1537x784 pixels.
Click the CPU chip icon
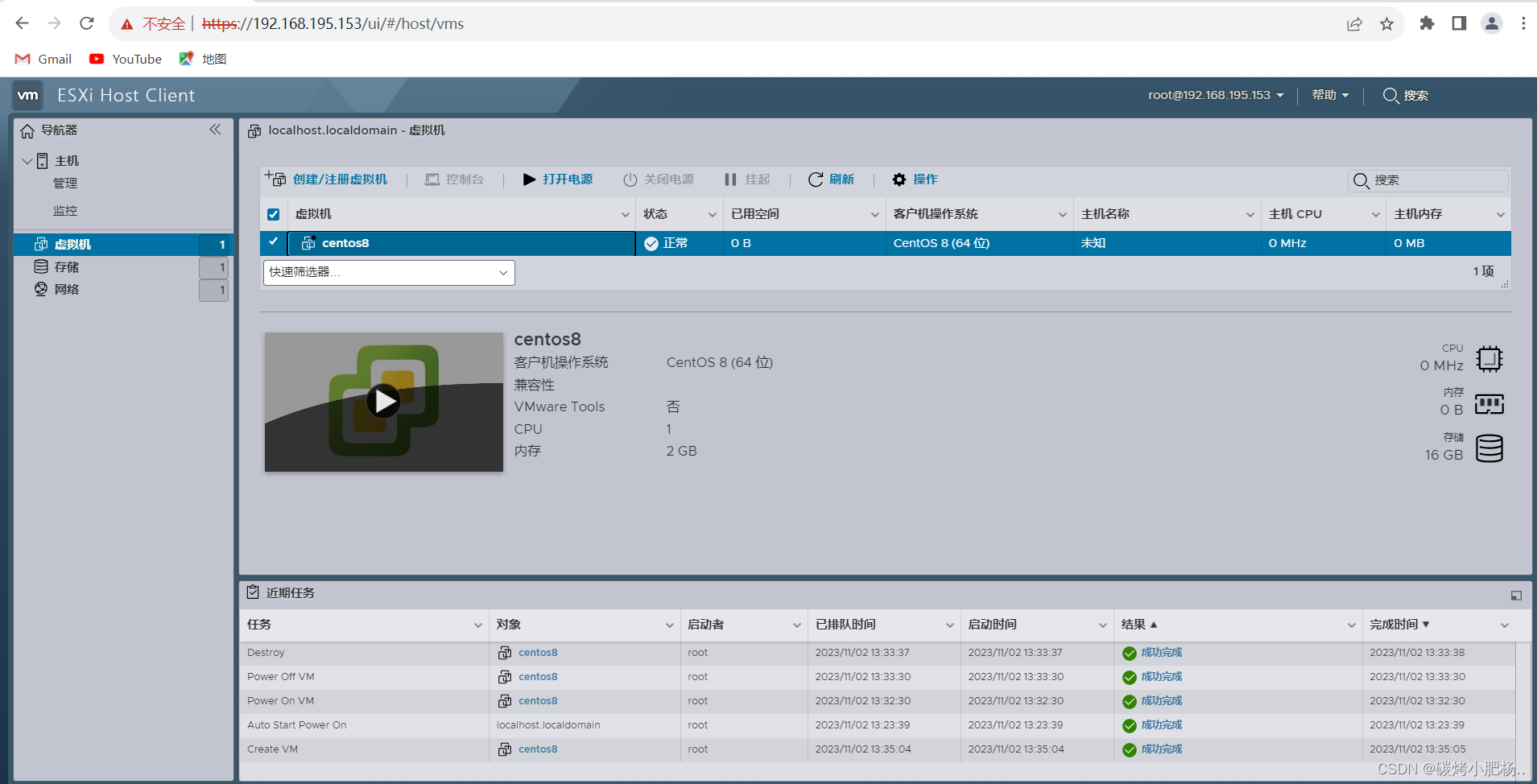[1489, 358]
